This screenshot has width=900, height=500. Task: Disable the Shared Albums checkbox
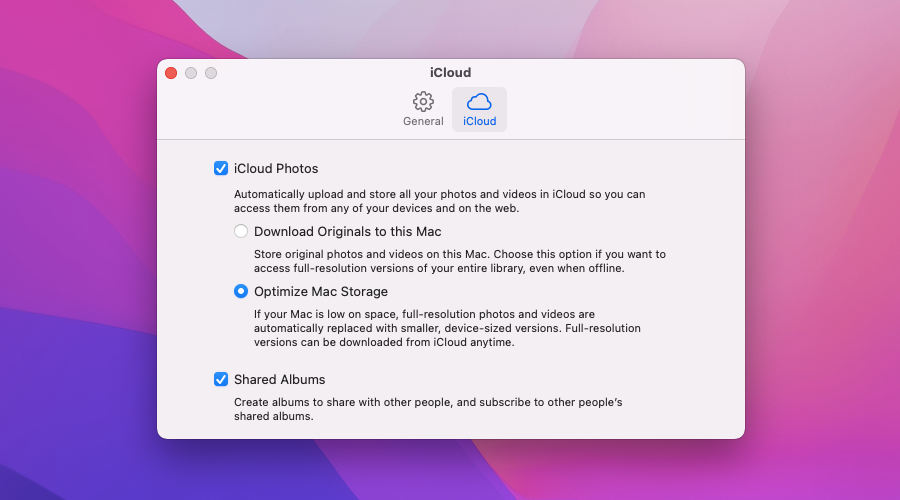[x=221, y=379]
